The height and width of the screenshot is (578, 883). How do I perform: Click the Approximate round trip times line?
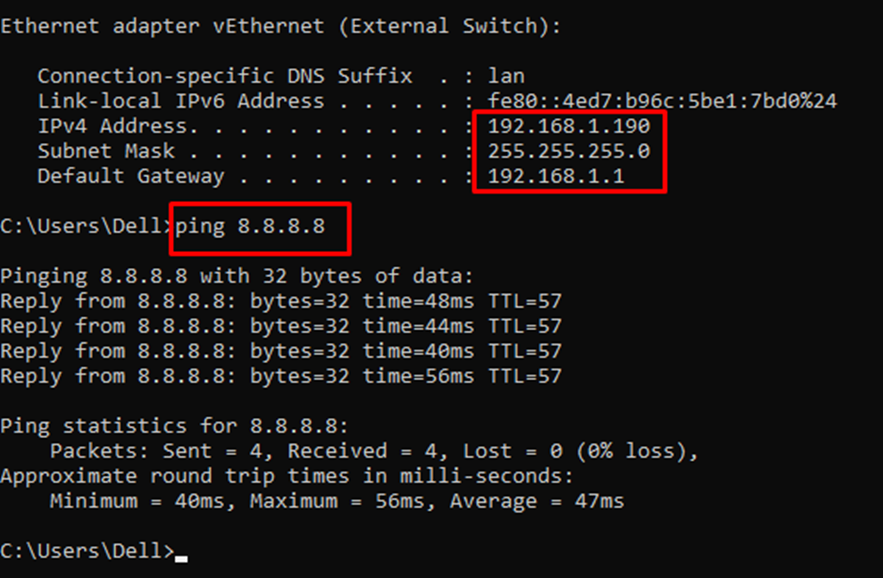(287, 477)
